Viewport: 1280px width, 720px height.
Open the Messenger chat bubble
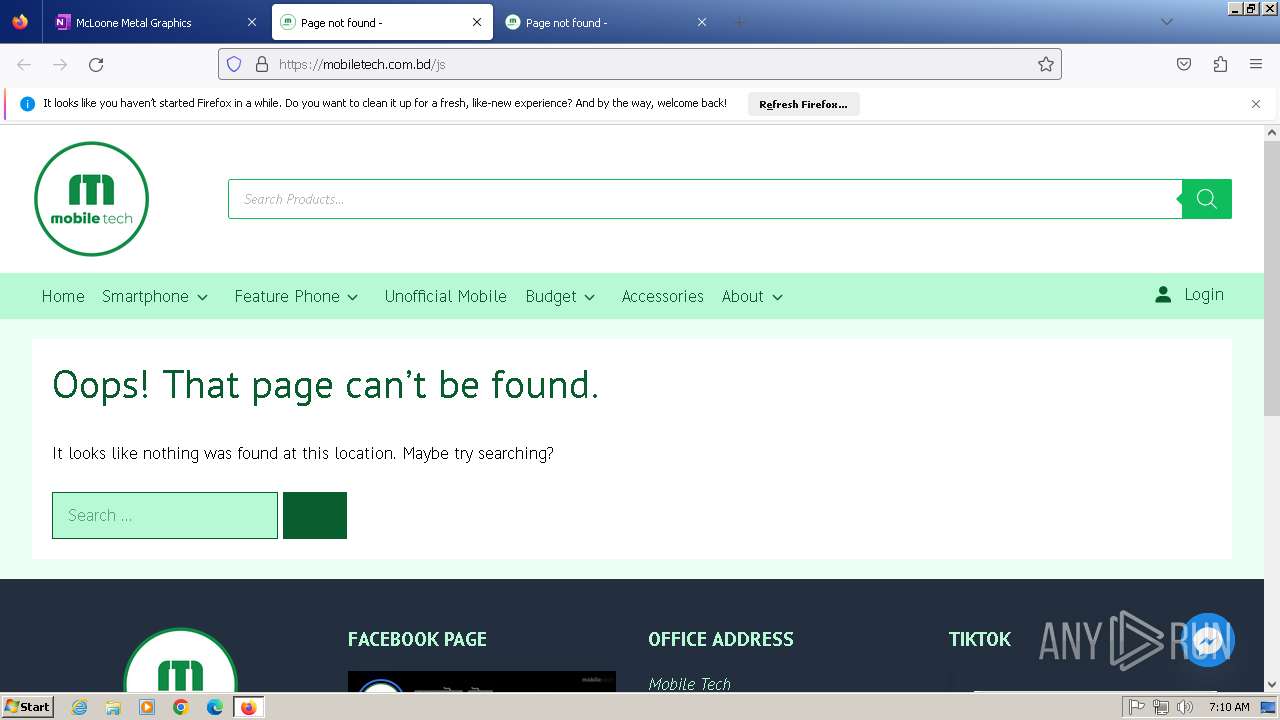tap(1208, 641)
